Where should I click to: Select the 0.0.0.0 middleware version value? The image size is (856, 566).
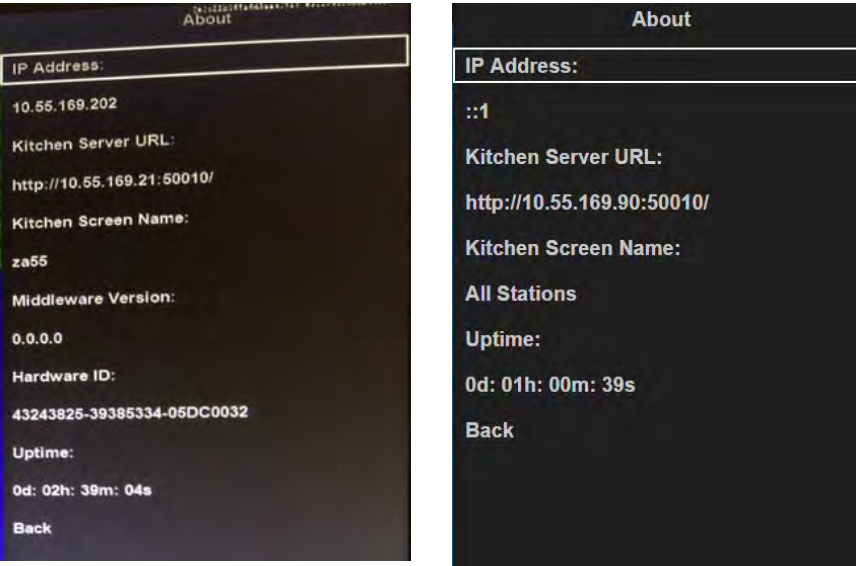37,339
